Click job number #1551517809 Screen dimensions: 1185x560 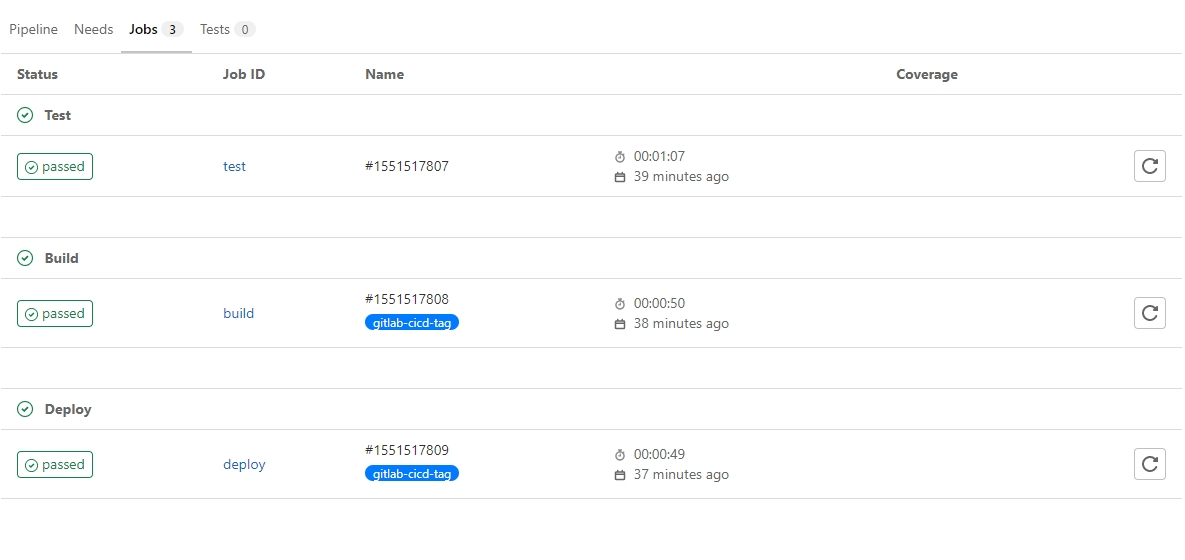407,450
